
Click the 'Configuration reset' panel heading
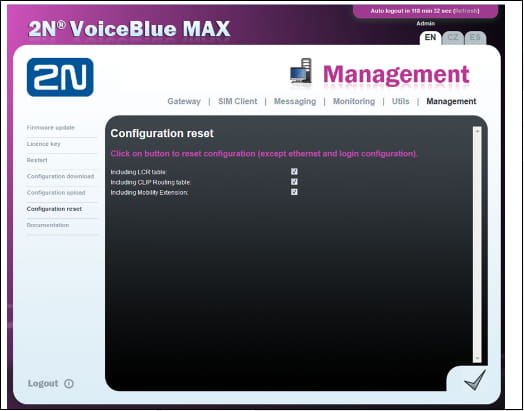(x=162, y=133)
